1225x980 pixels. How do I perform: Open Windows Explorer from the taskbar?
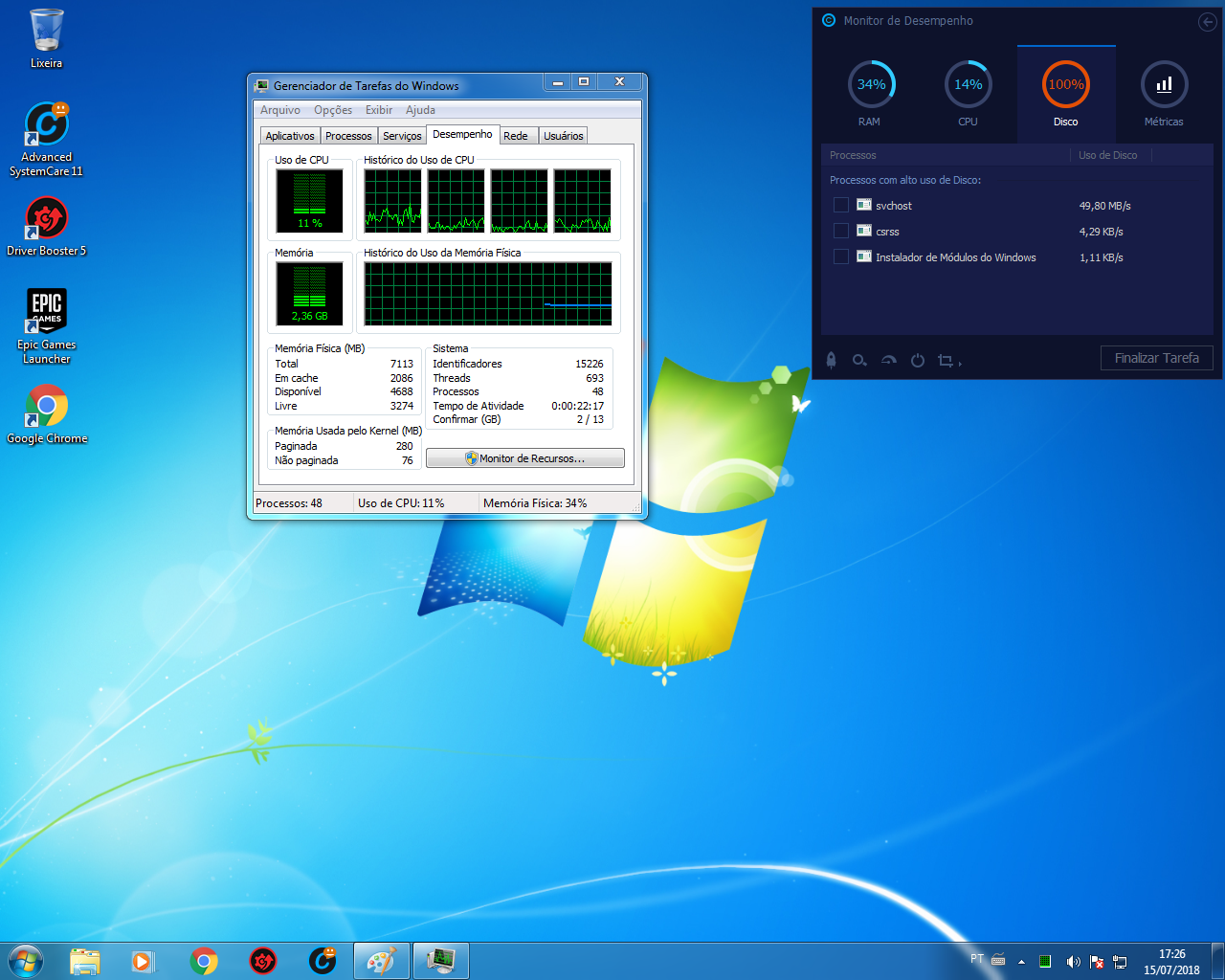point(84,961)
